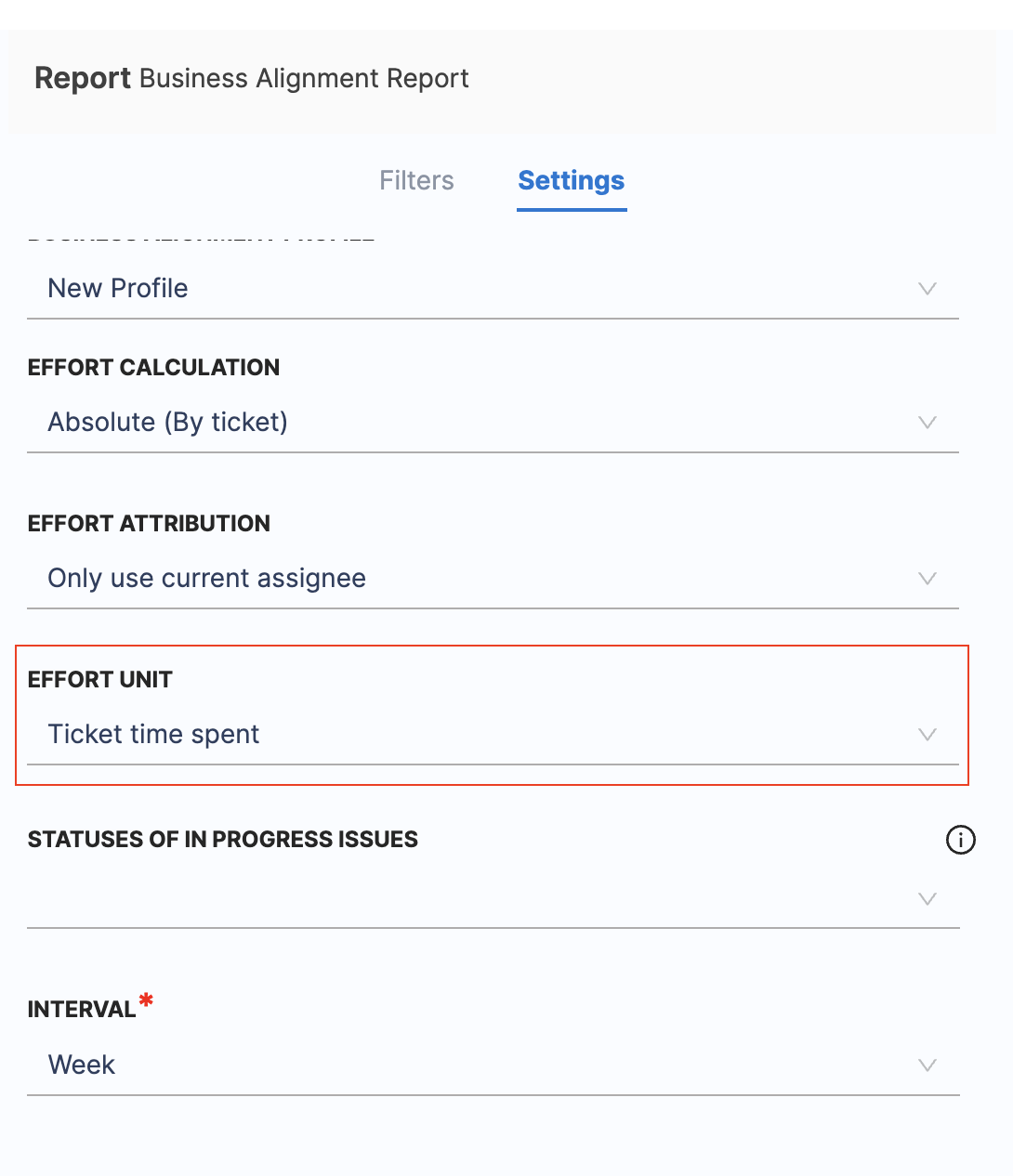
Task: Click the EFFORT CALCULATION label
Action: tap(153, 368)
